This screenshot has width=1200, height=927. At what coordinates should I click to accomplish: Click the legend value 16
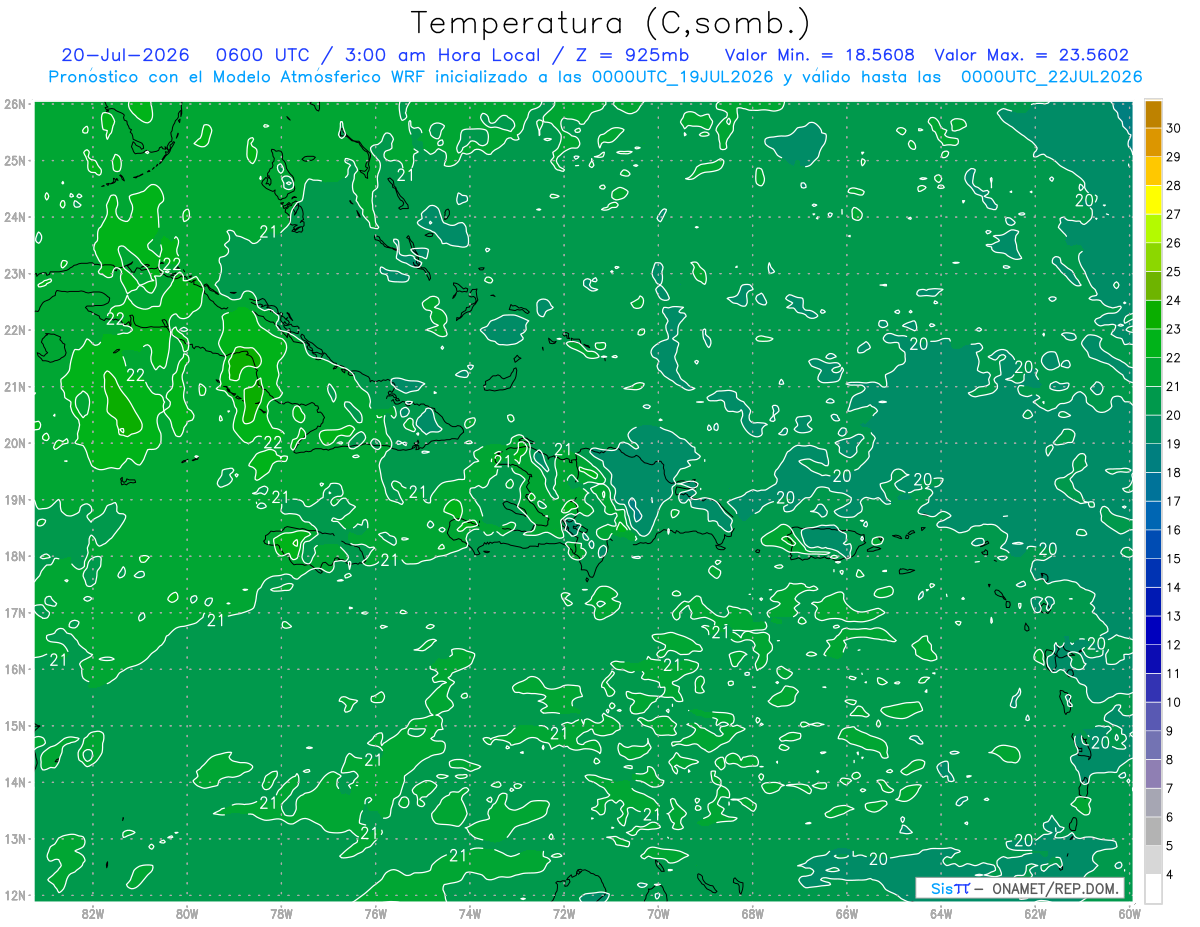tap(1174, 530)
